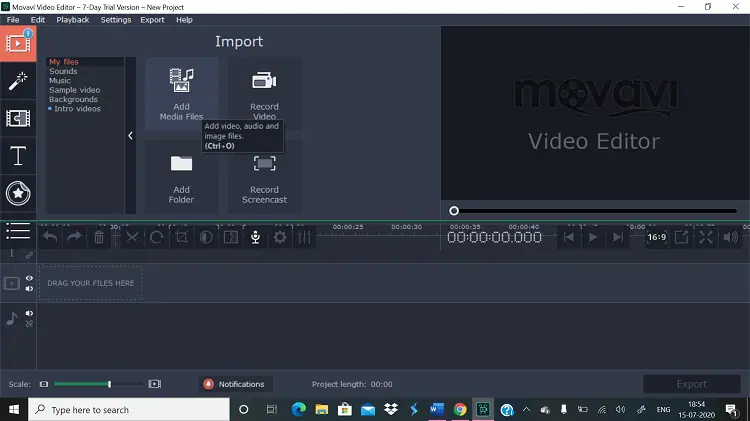Open the Transitions tab in the sidebar
Viewport: 750px width, 421px height.
coord(18,119)
